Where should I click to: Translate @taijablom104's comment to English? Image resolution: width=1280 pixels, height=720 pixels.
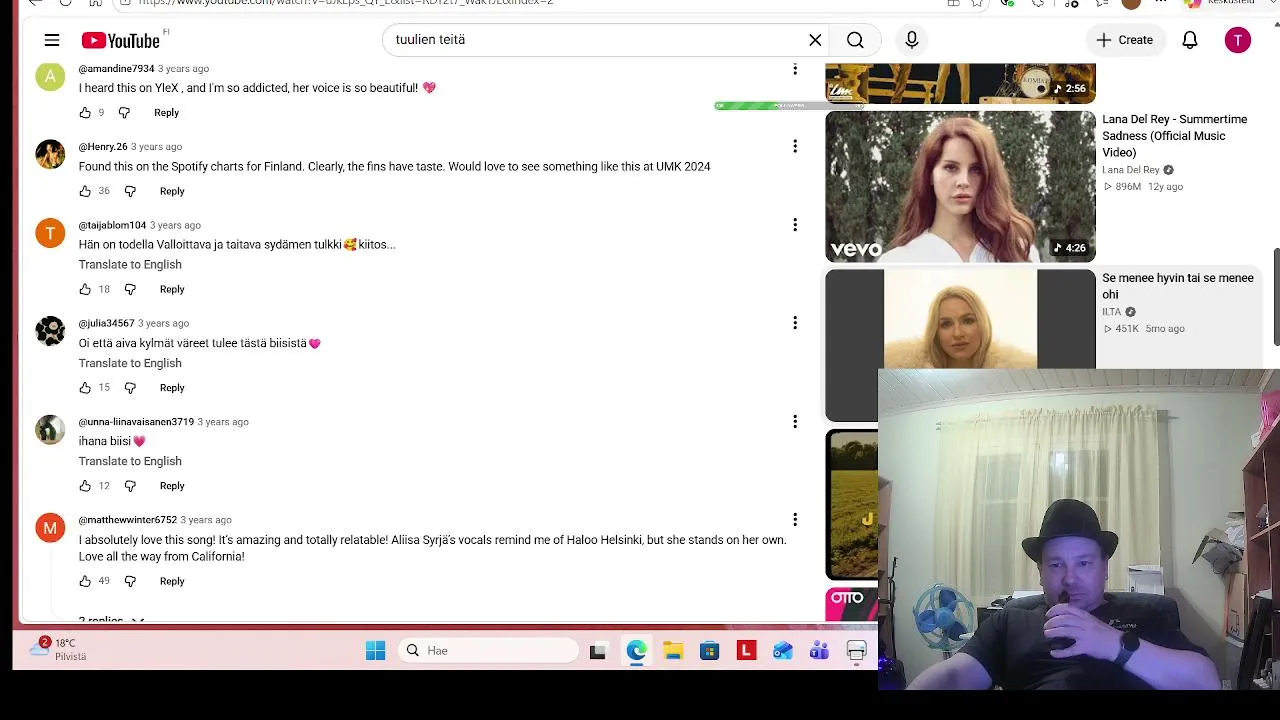pos(130,265)
